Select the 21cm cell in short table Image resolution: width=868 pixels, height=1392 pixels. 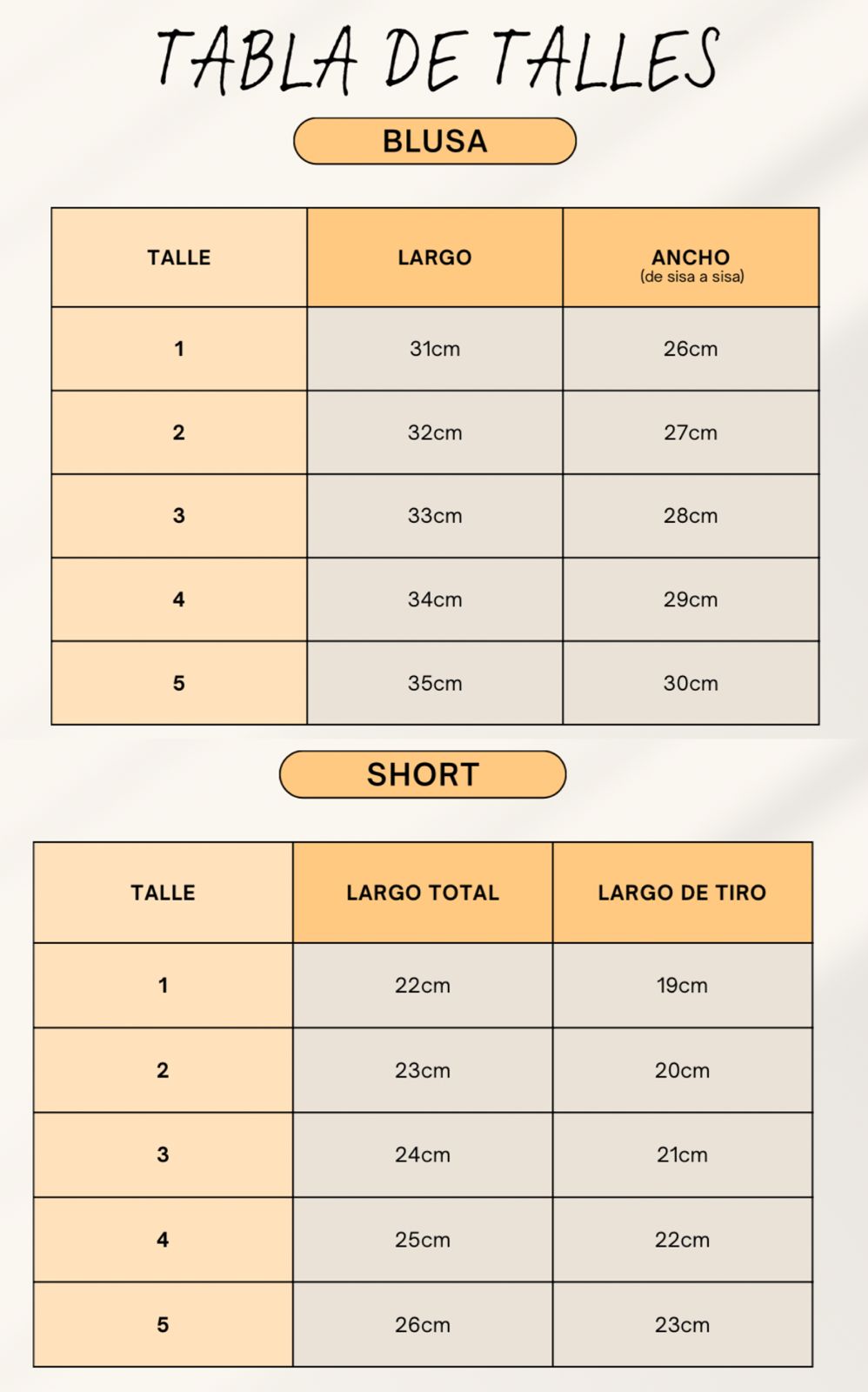coord(682,1155)
